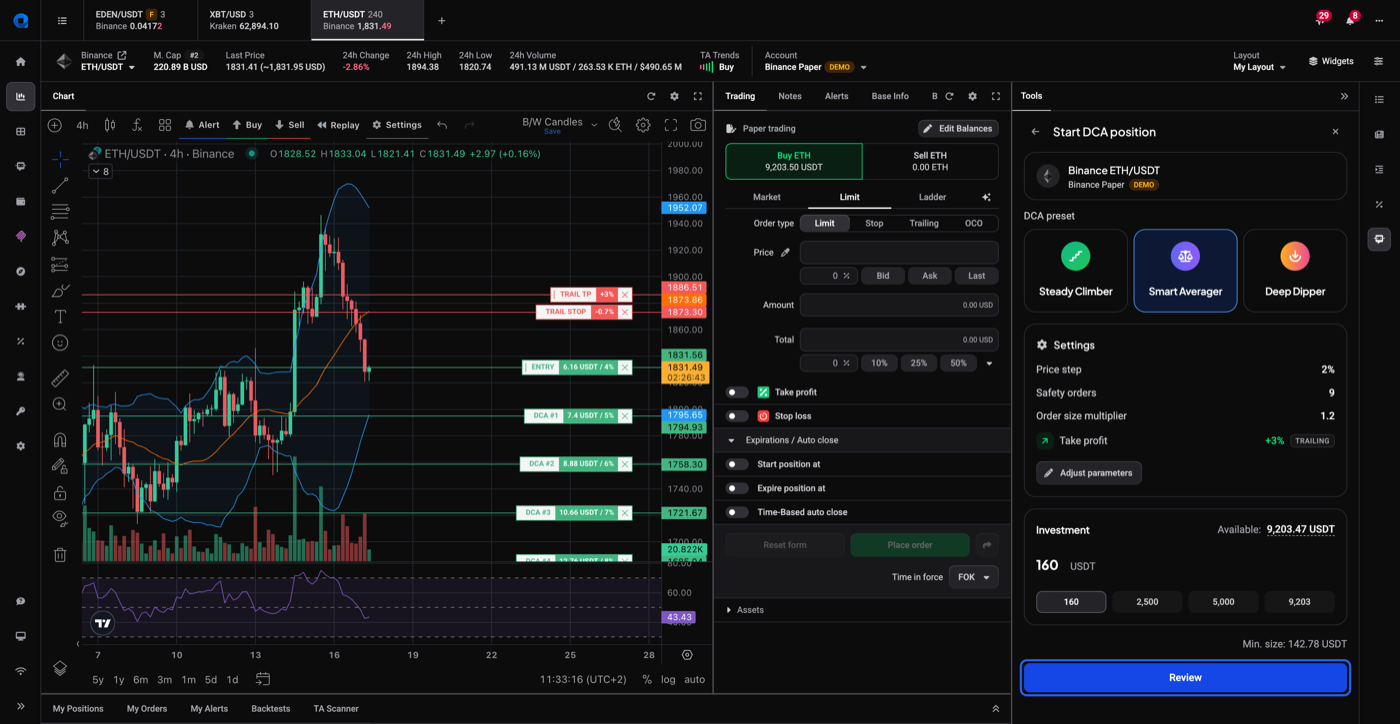Select the ruler measure tool

[x=60, y=378]
